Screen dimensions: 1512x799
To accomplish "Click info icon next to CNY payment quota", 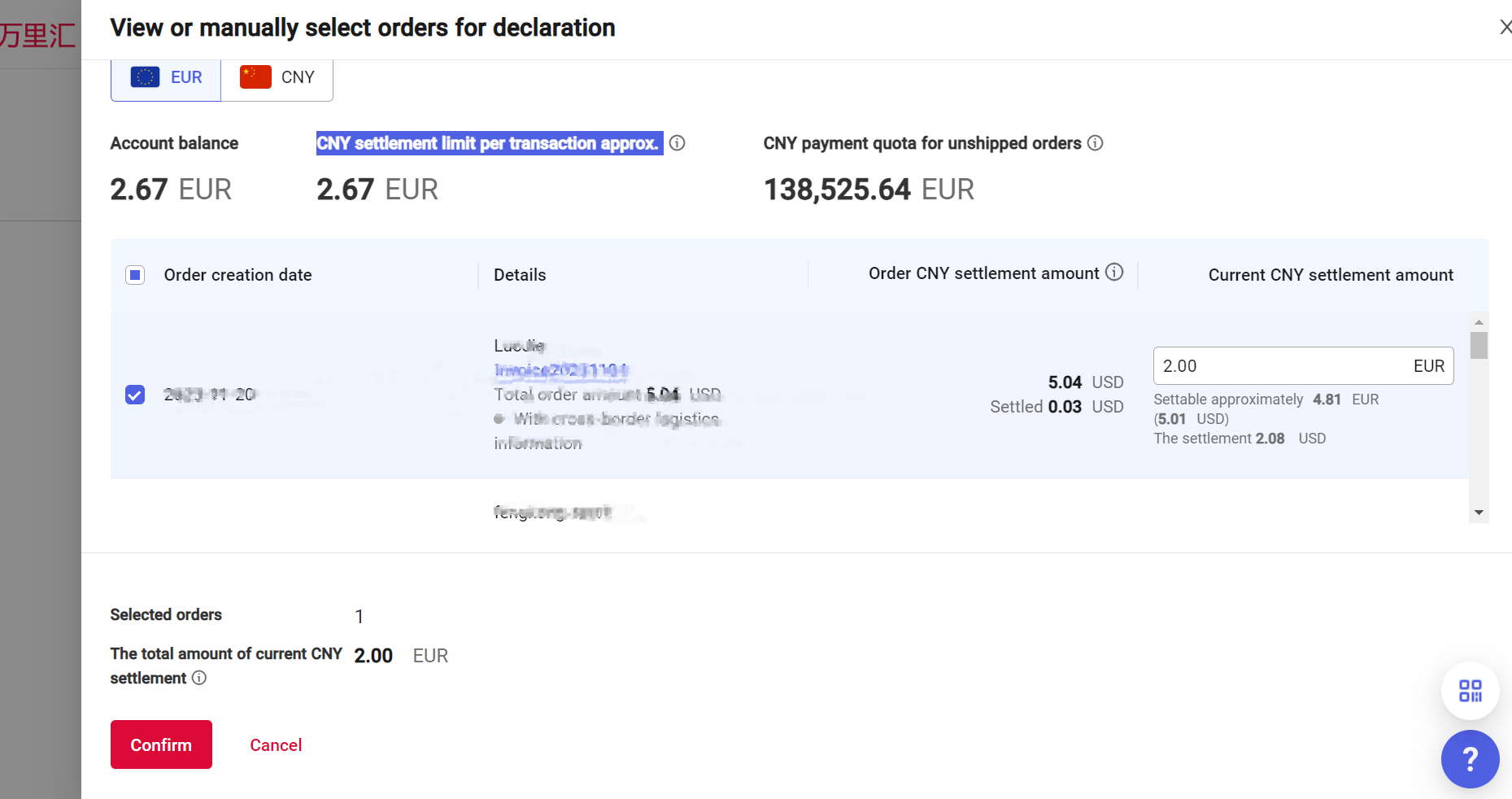I will (1096, 143).
